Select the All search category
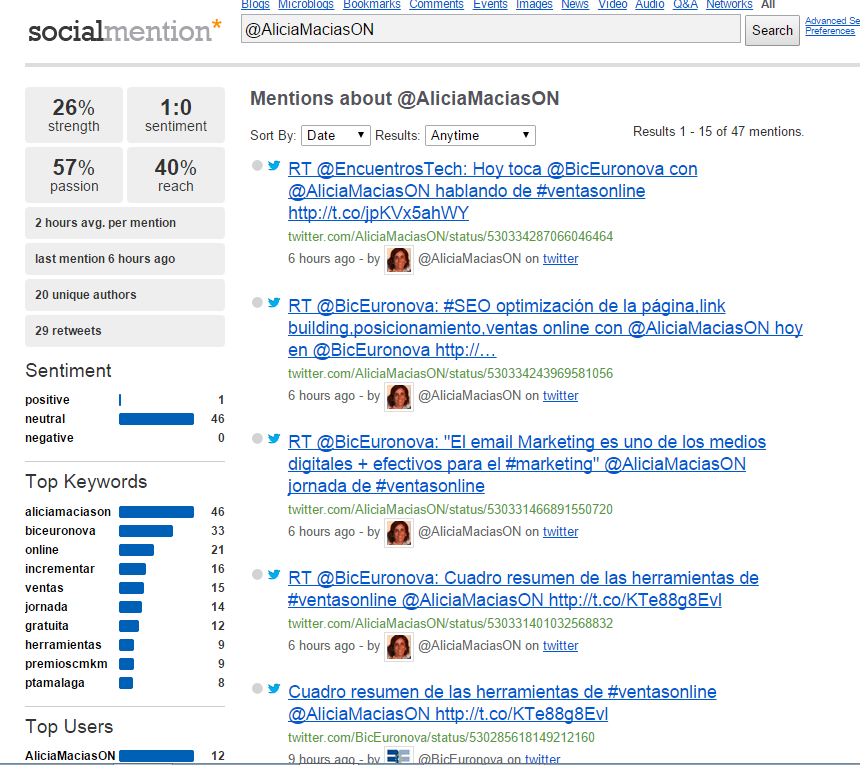The height and width of the screenshot is (765, 860). point(768,4)
